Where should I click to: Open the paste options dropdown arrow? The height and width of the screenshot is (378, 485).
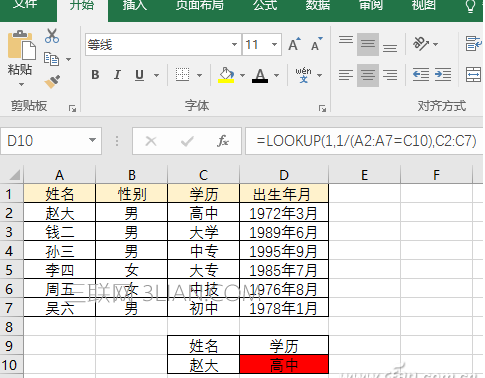(x=21, y=84)
